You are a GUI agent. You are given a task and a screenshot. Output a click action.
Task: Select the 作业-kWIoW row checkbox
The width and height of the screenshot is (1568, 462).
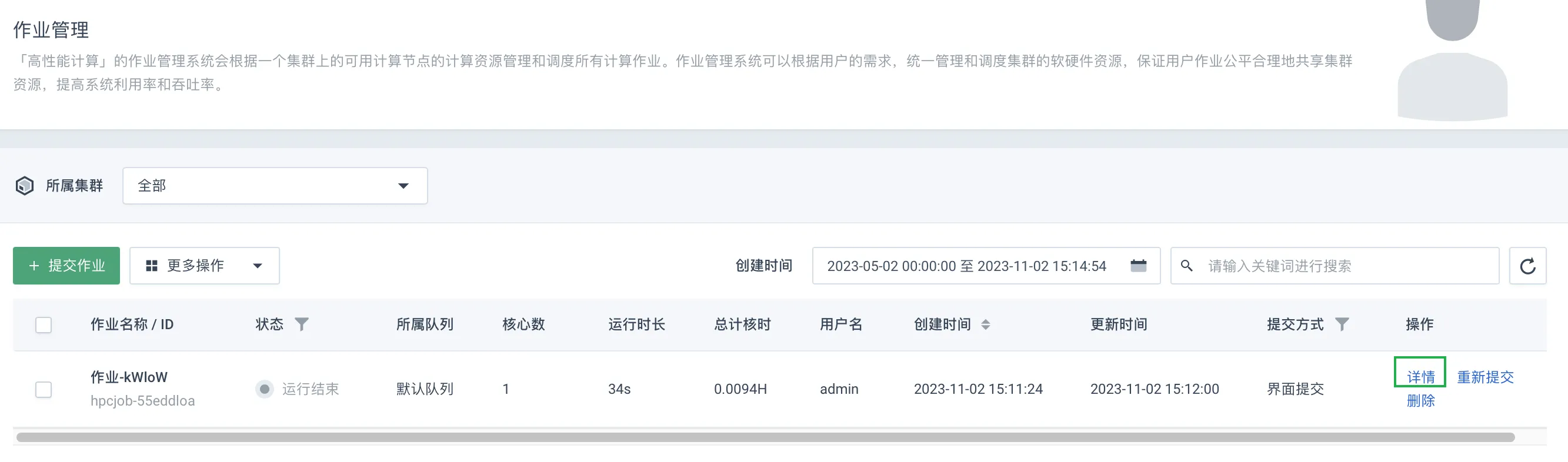43,390
